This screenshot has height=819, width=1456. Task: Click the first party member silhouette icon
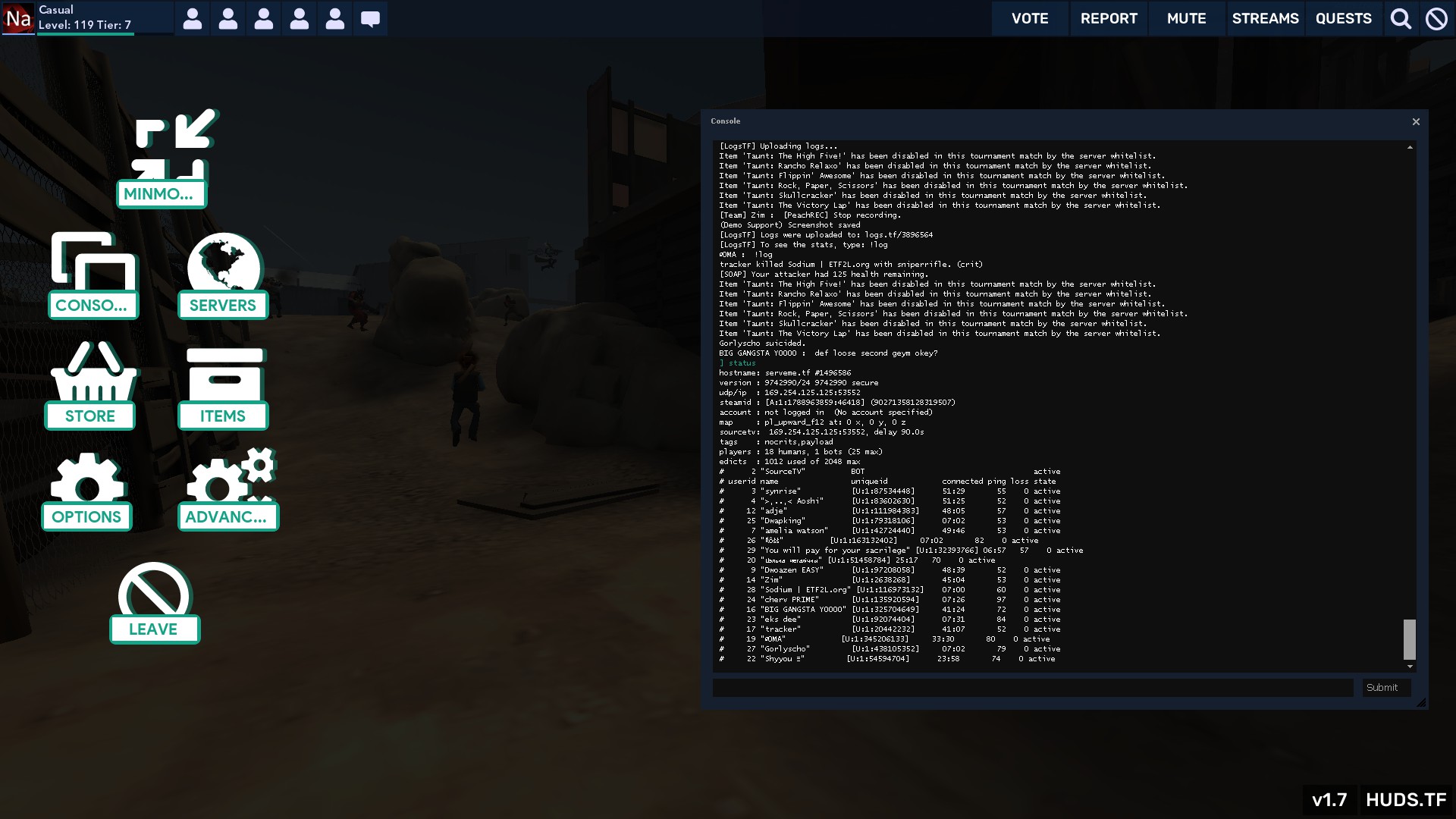click(x=193, y=18)
